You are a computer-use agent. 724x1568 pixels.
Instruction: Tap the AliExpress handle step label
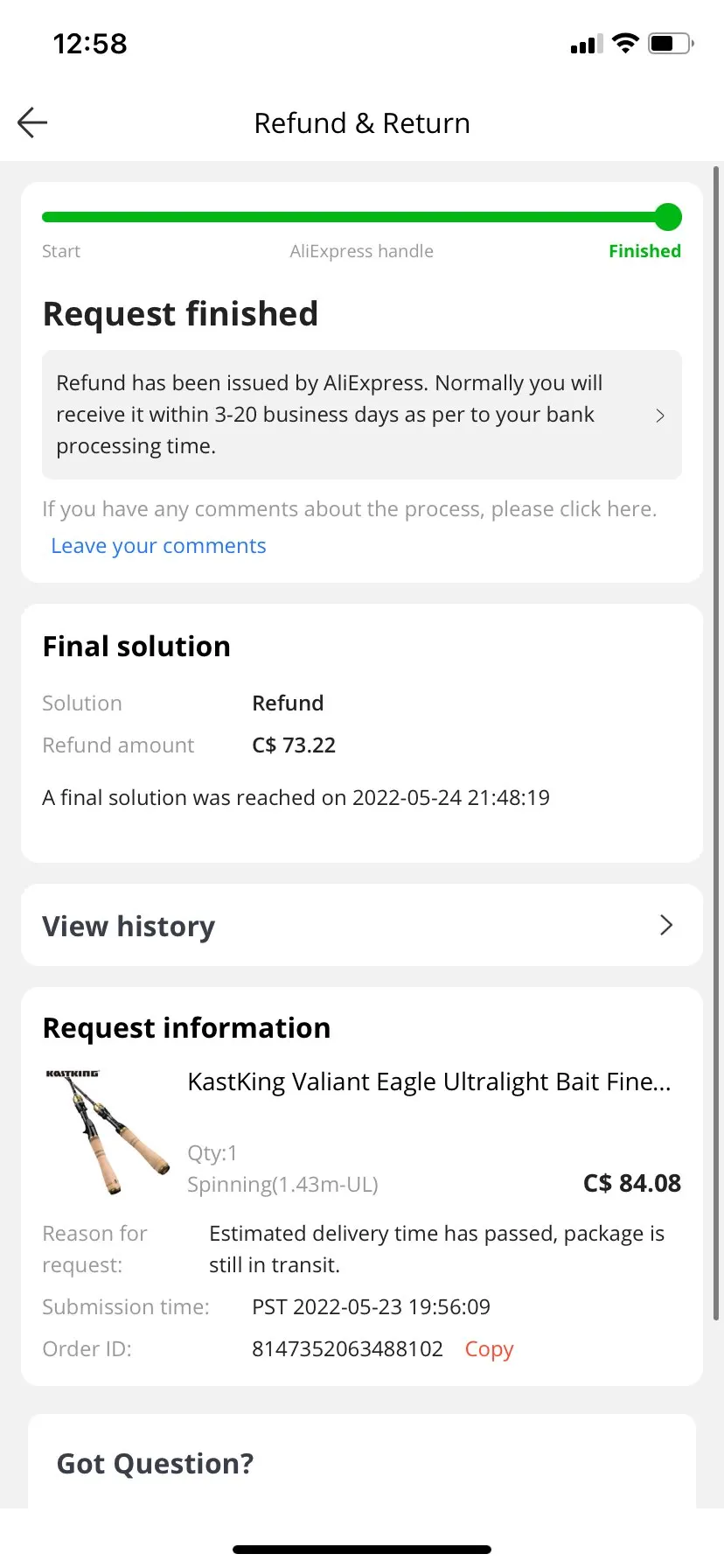click(x=361, y=251)
